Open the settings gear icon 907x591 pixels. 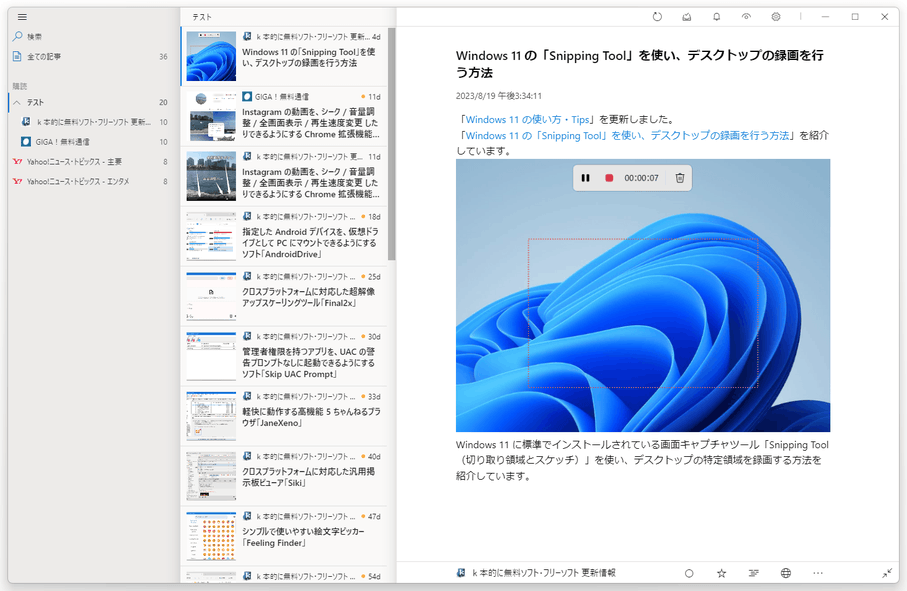[776, 17]
